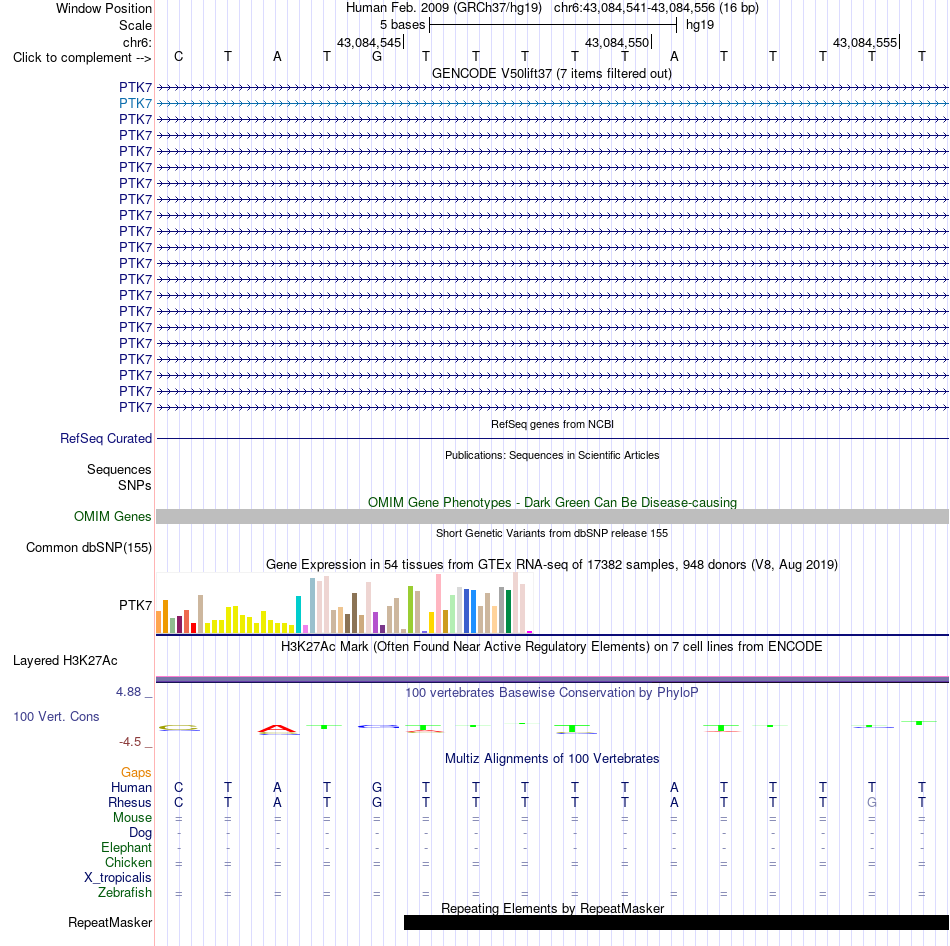Click the 'Layered H3K27Ac' track label
Image resolution: width=950 pixels, height=946 pixels.
(x=65, y=661)
